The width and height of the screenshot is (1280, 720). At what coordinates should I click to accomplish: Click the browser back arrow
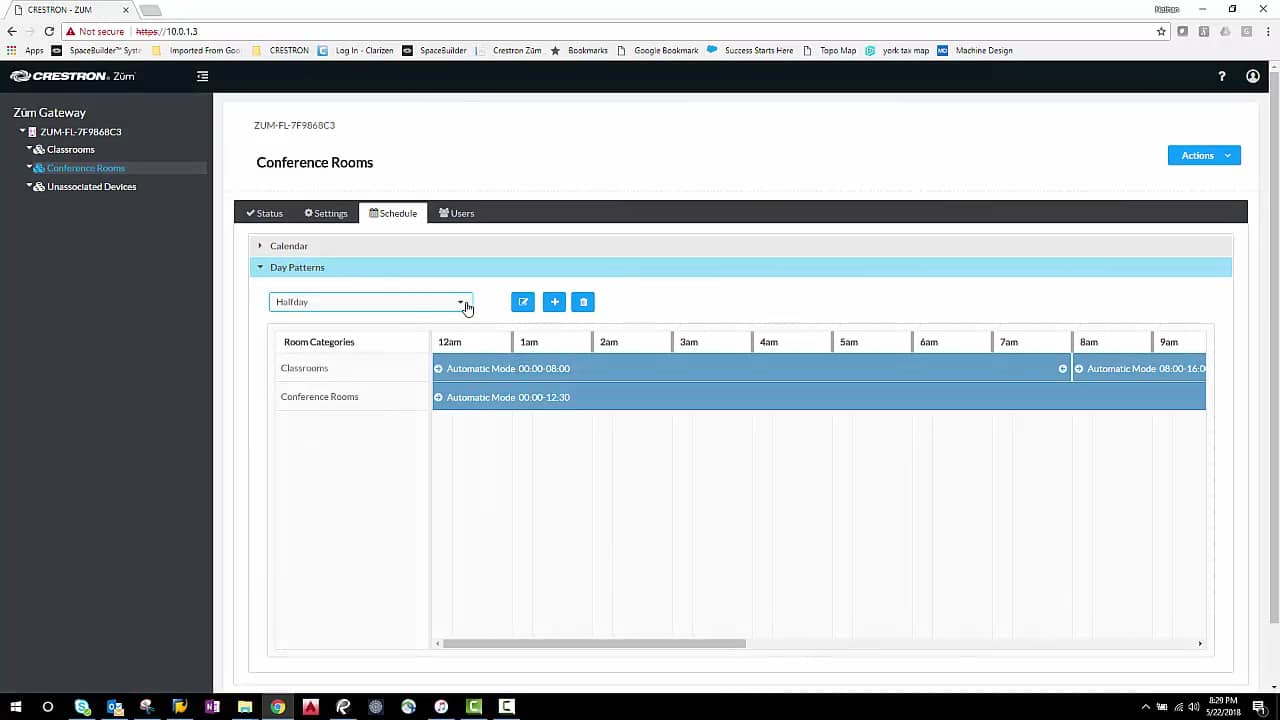12,31
